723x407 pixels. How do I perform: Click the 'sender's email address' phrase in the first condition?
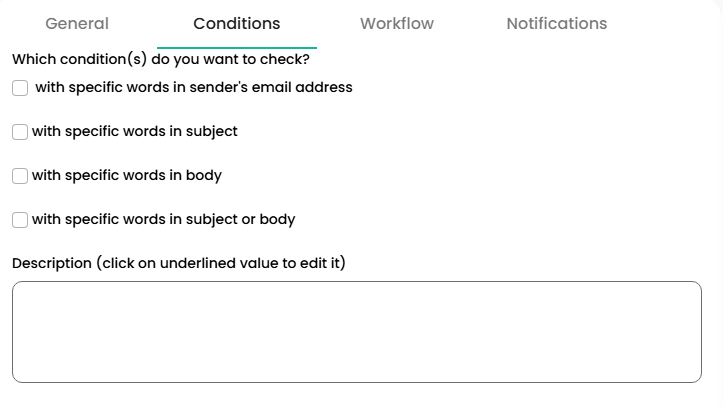click(274, 88)
